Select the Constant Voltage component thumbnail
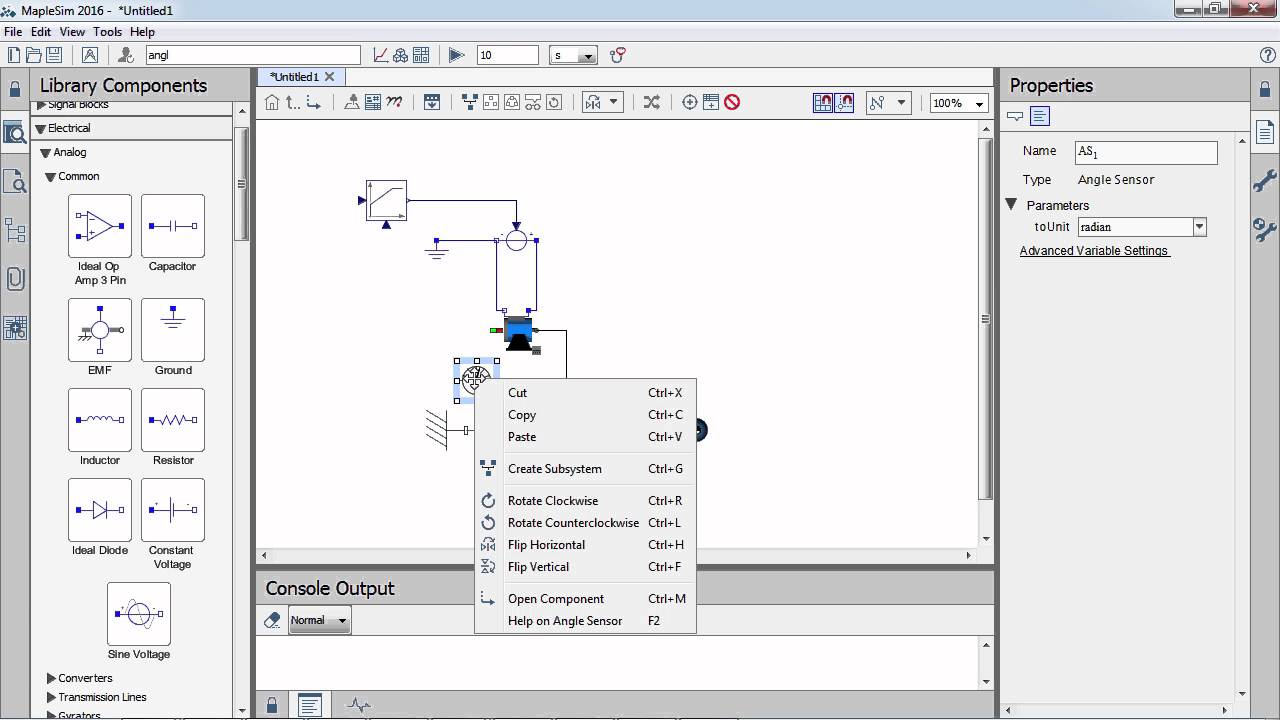This screenshot has width=1280, height=720. (x=173, y=510)
